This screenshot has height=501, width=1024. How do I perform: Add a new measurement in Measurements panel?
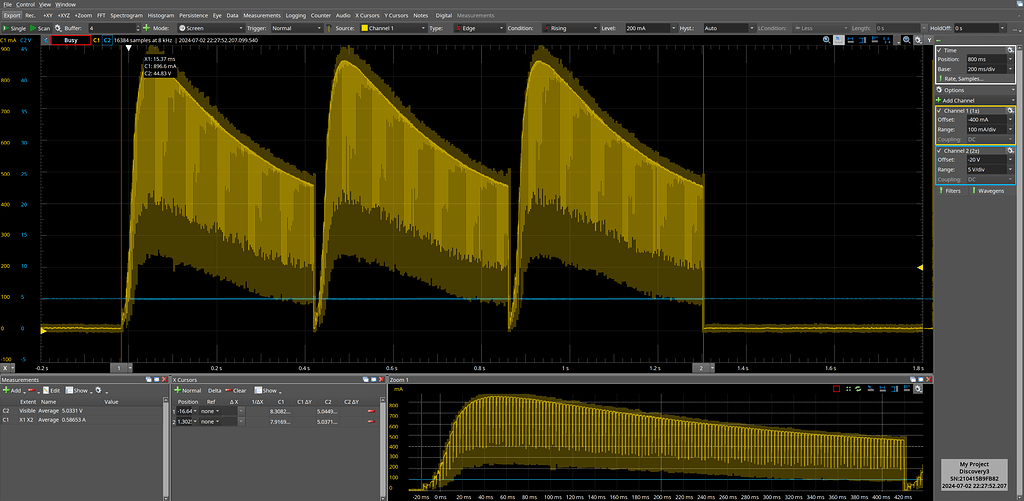click(x=11, y=390)
